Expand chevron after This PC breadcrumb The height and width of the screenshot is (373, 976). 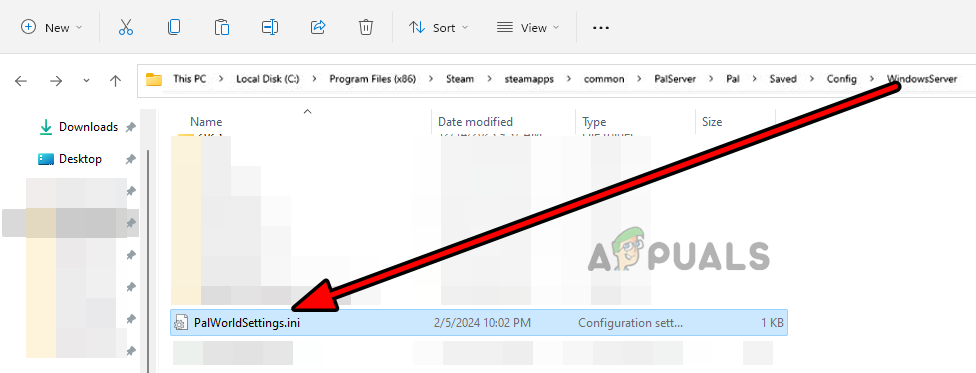pos(220,79)
